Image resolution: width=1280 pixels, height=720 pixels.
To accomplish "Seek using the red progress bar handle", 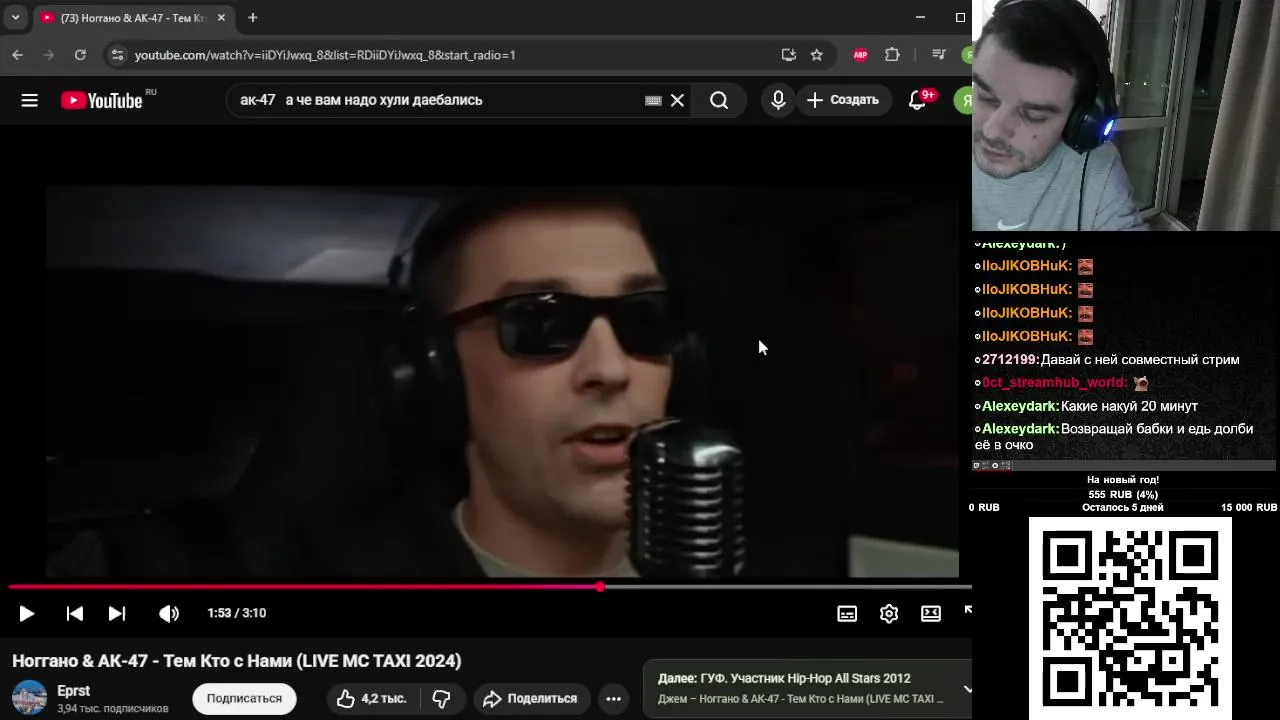I will [x=600, y=587].
